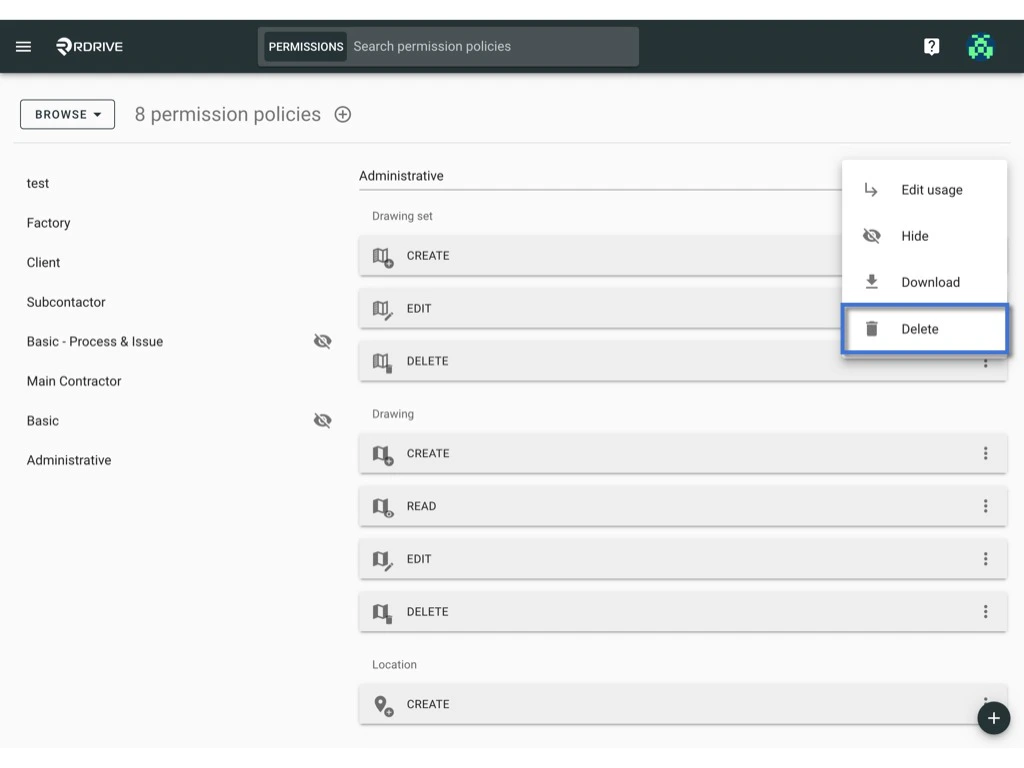
Task: Click the download icon in the context menu
Action: pos(871,282)
